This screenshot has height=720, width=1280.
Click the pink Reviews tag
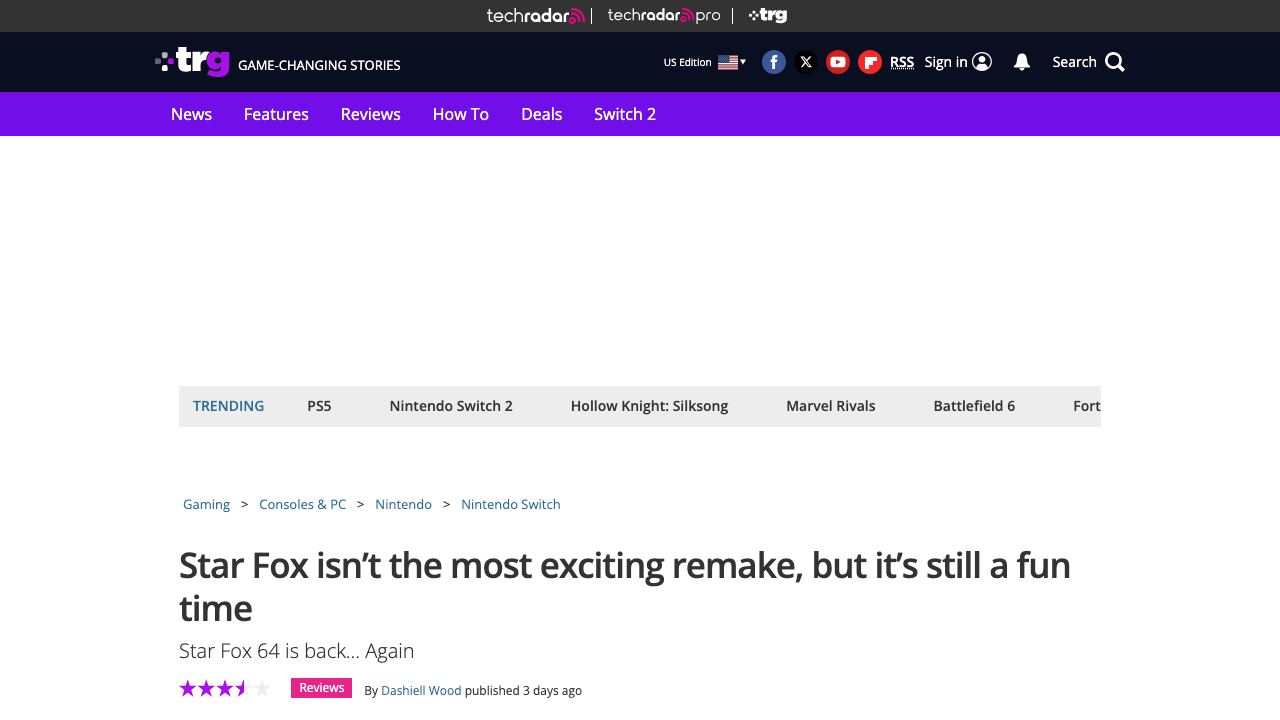click(x=321, y=688)
